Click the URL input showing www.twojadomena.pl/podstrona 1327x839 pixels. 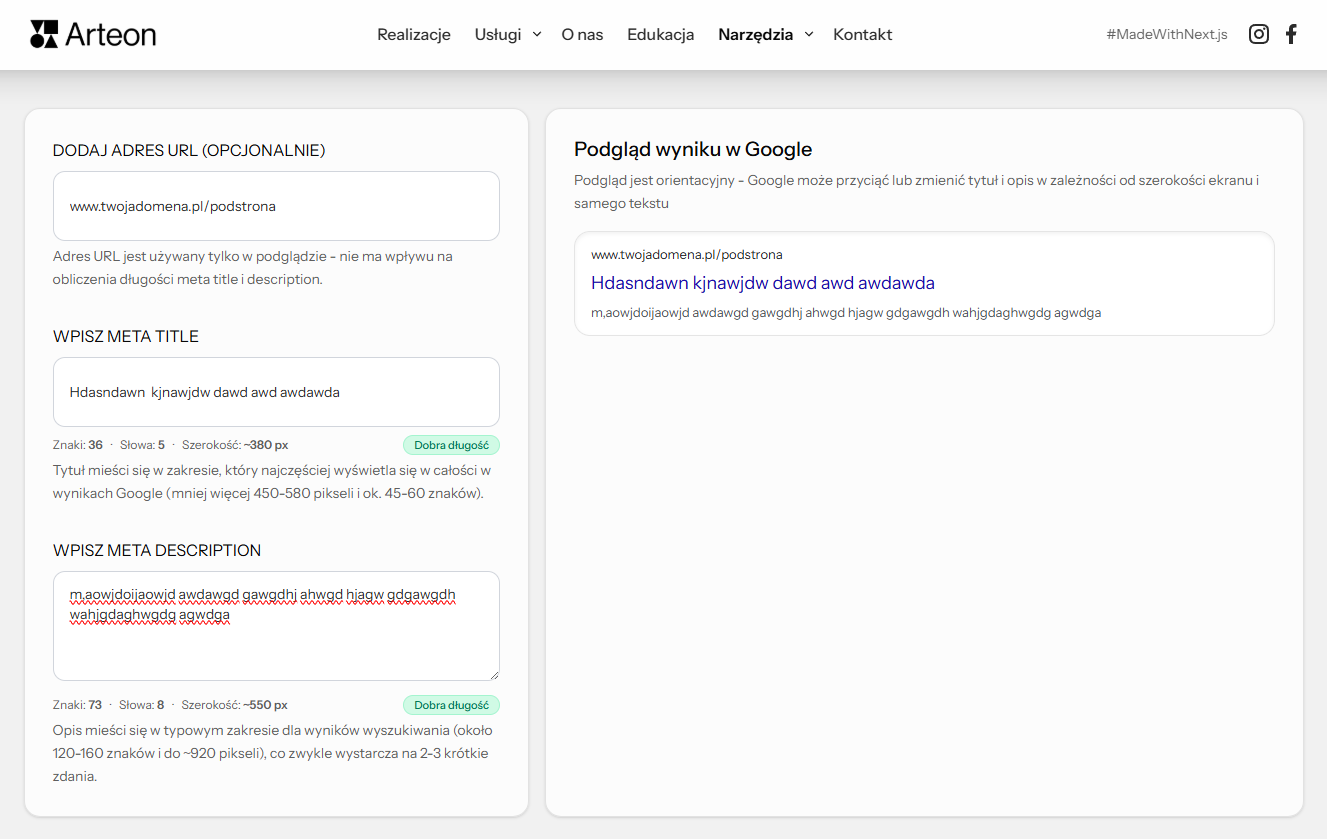point(276,206)
